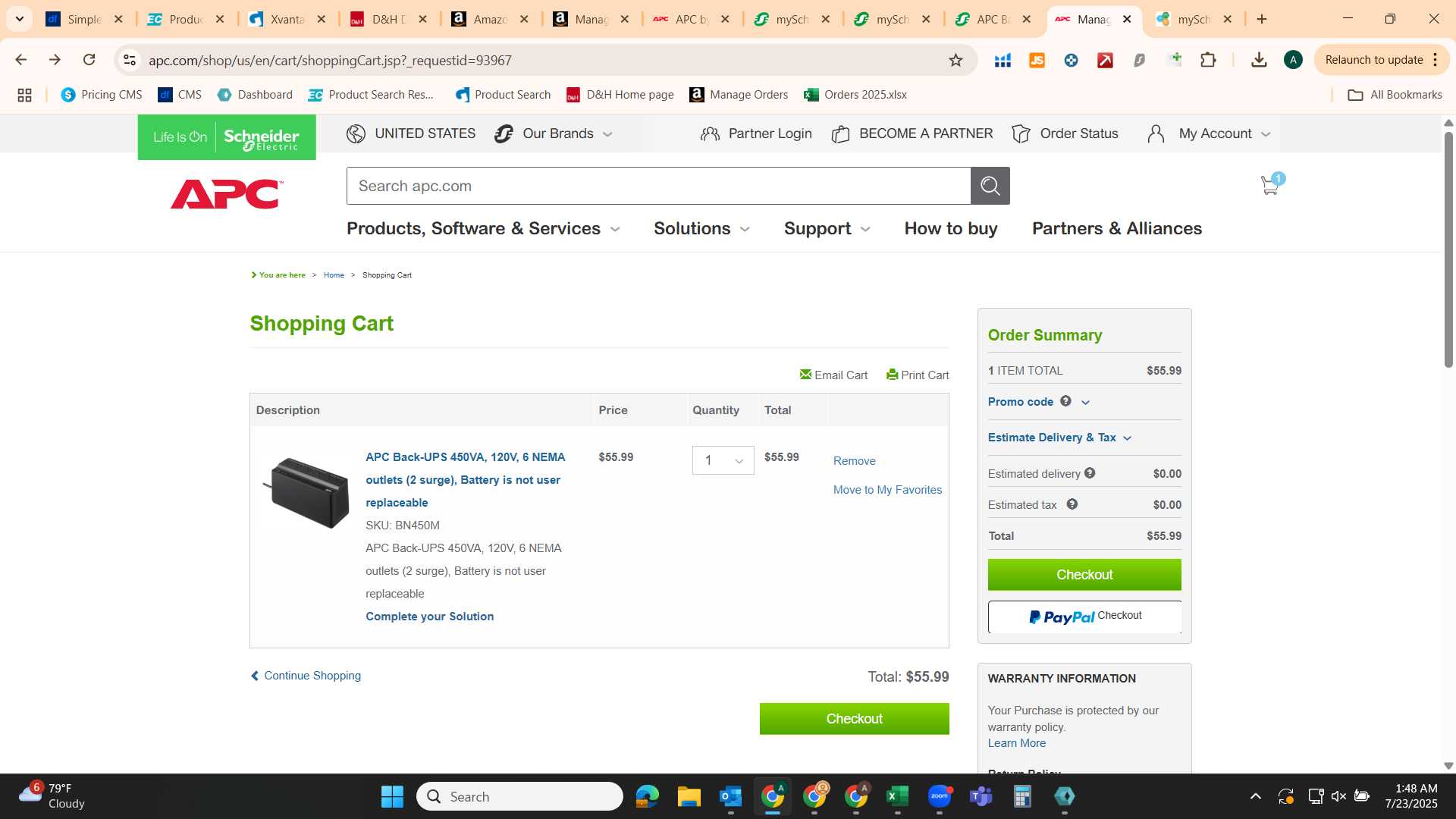Image resolution: width=1456 pixels, height=819 pixels.
Task: Click the Email Cart envelope icon
Action: click(805, 375)
